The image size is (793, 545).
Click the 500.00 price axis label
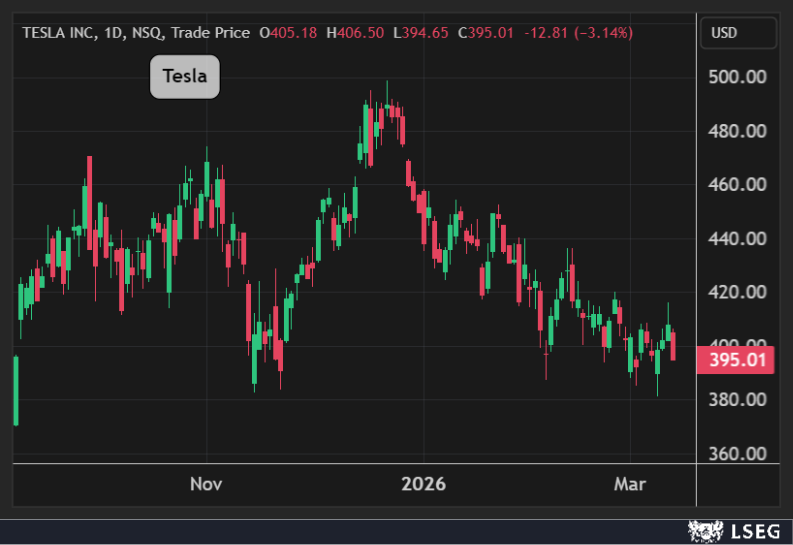[737, 77]
